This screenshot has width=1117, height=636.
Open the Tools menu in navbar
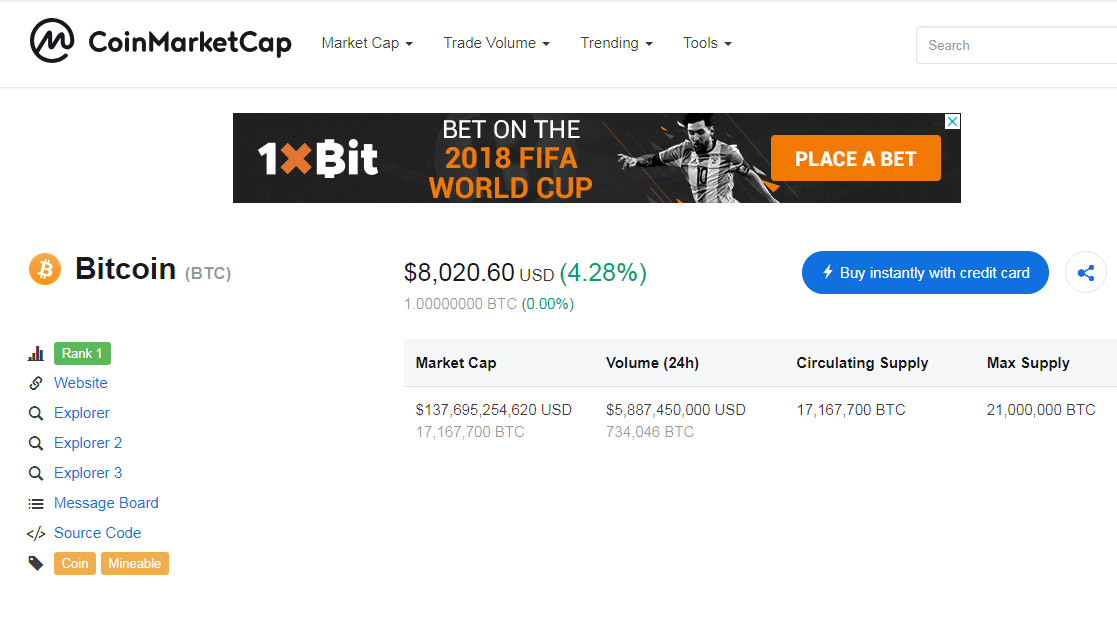(x=707, y=43)
